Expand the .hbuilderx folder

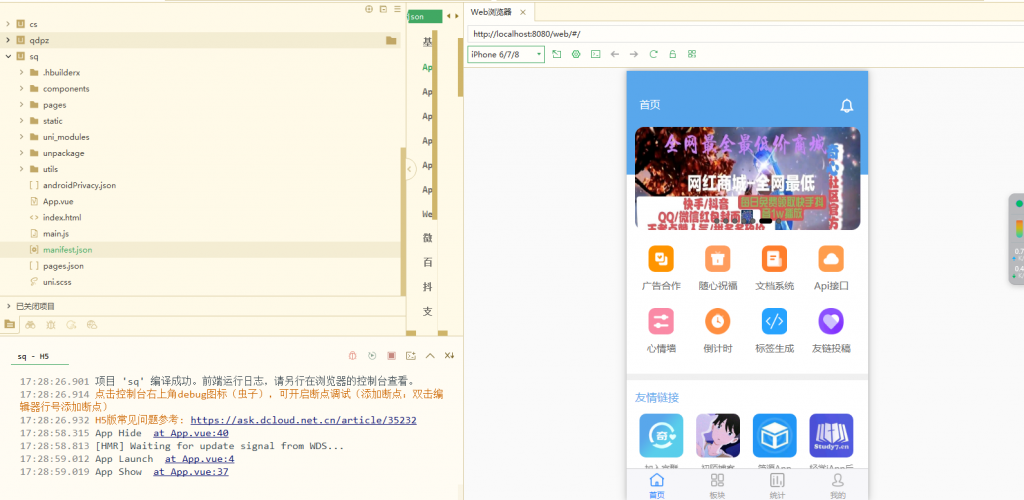click(x=22, y=72)
